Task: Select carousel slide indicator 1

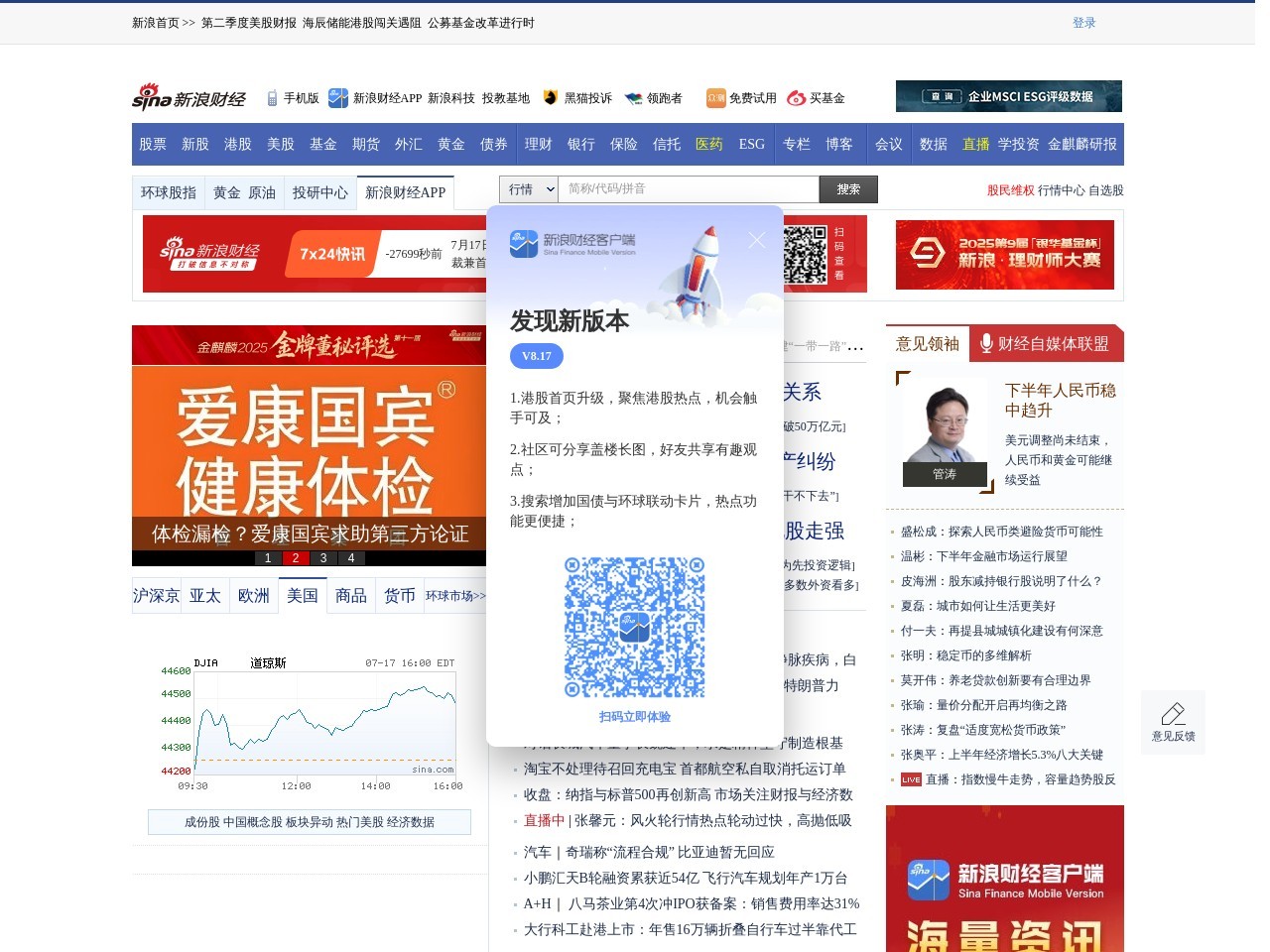Action: pyautogui.click(x=267, y=558)
